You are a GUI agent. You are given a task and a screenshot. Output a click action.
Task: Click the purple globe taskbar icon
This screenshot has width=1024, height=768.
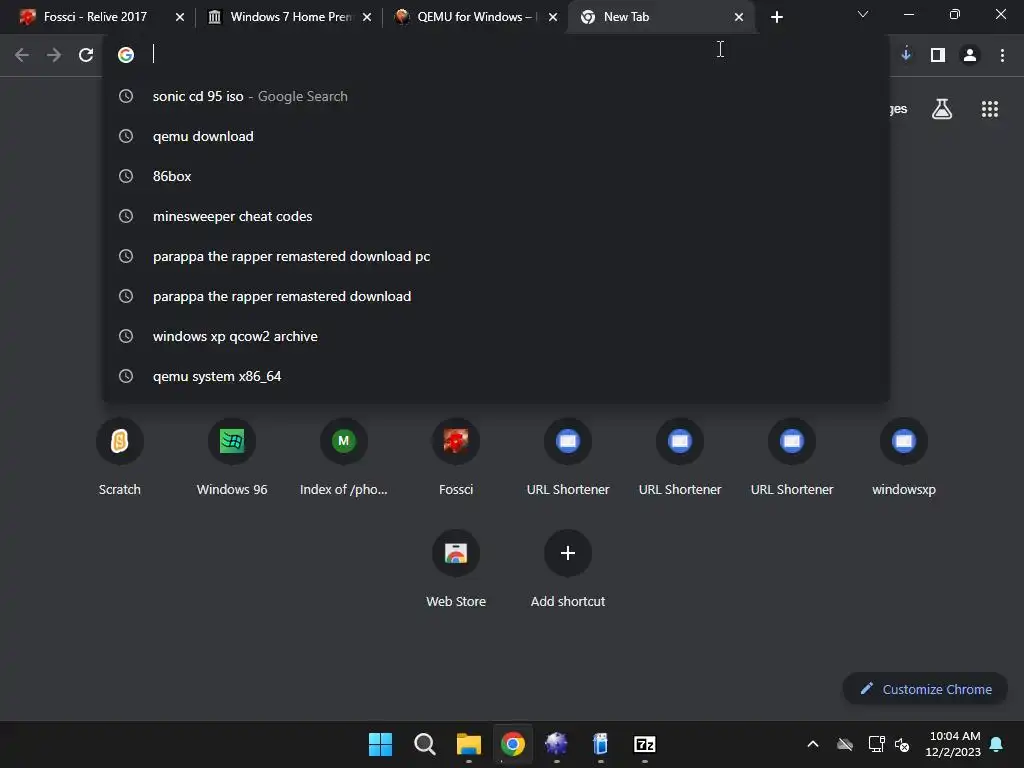556,744
